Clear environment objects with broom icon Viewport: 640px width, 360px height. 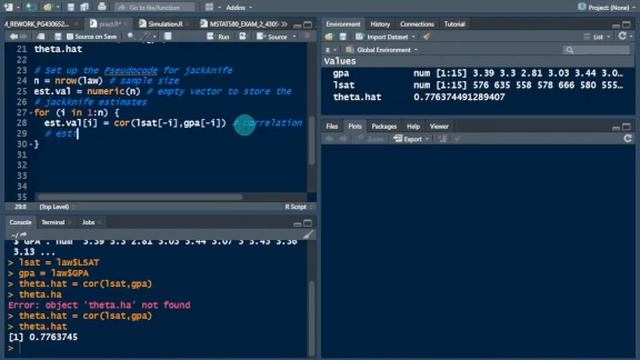coord(427,37)
